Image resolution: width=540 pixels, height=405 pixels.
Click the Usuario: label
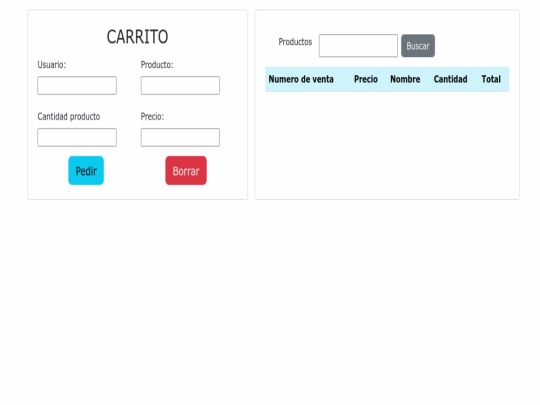click(52, 65)
